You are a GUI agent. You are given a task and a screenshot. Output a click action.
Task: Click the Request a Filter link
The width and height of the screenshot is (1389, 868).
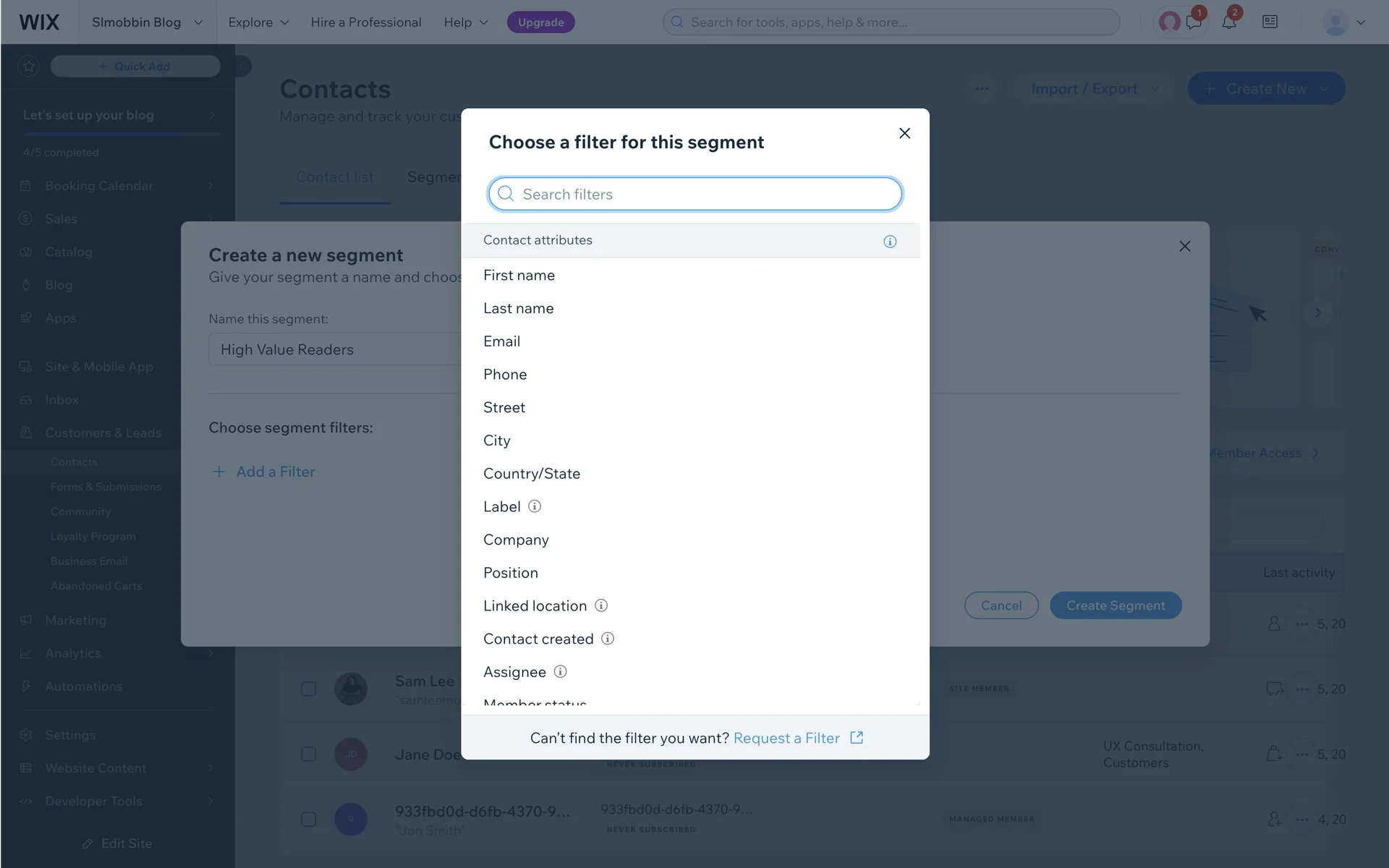point(786,738)
